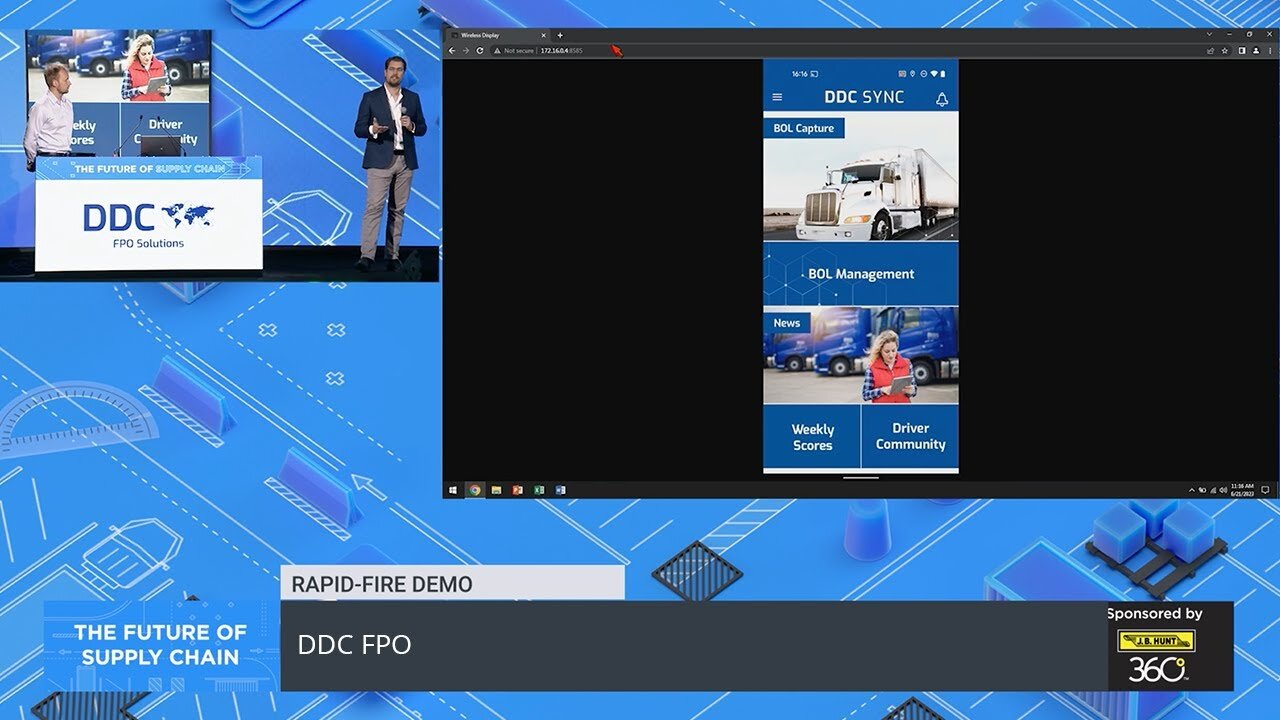1280x720 pixels.
Task: Tap the phone navigation handle bar
Action: tap(861, 477)
